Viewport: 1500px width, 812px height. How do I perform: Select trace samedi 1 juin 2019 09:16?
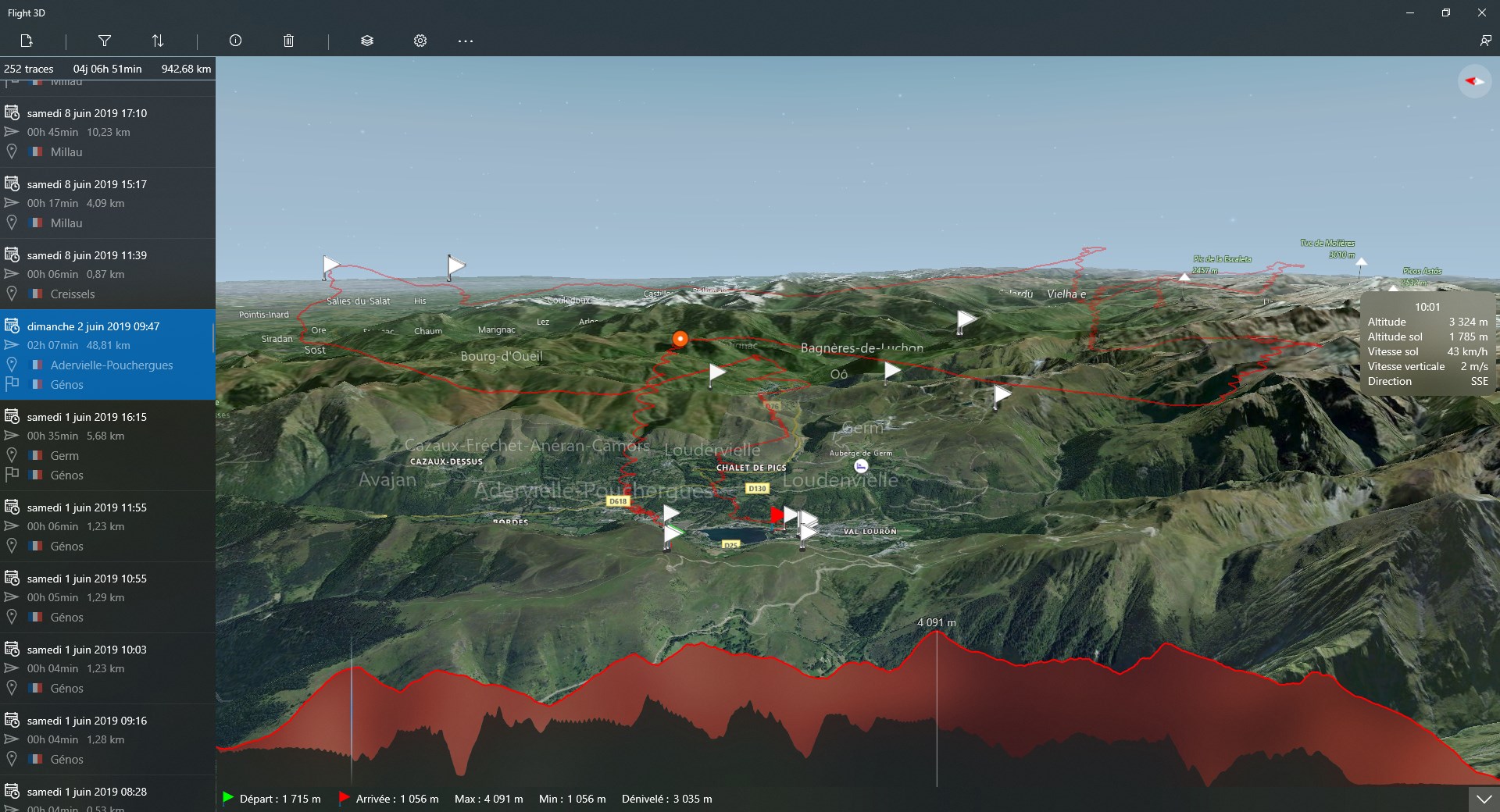pyautogui.click(x=108, y=739)
